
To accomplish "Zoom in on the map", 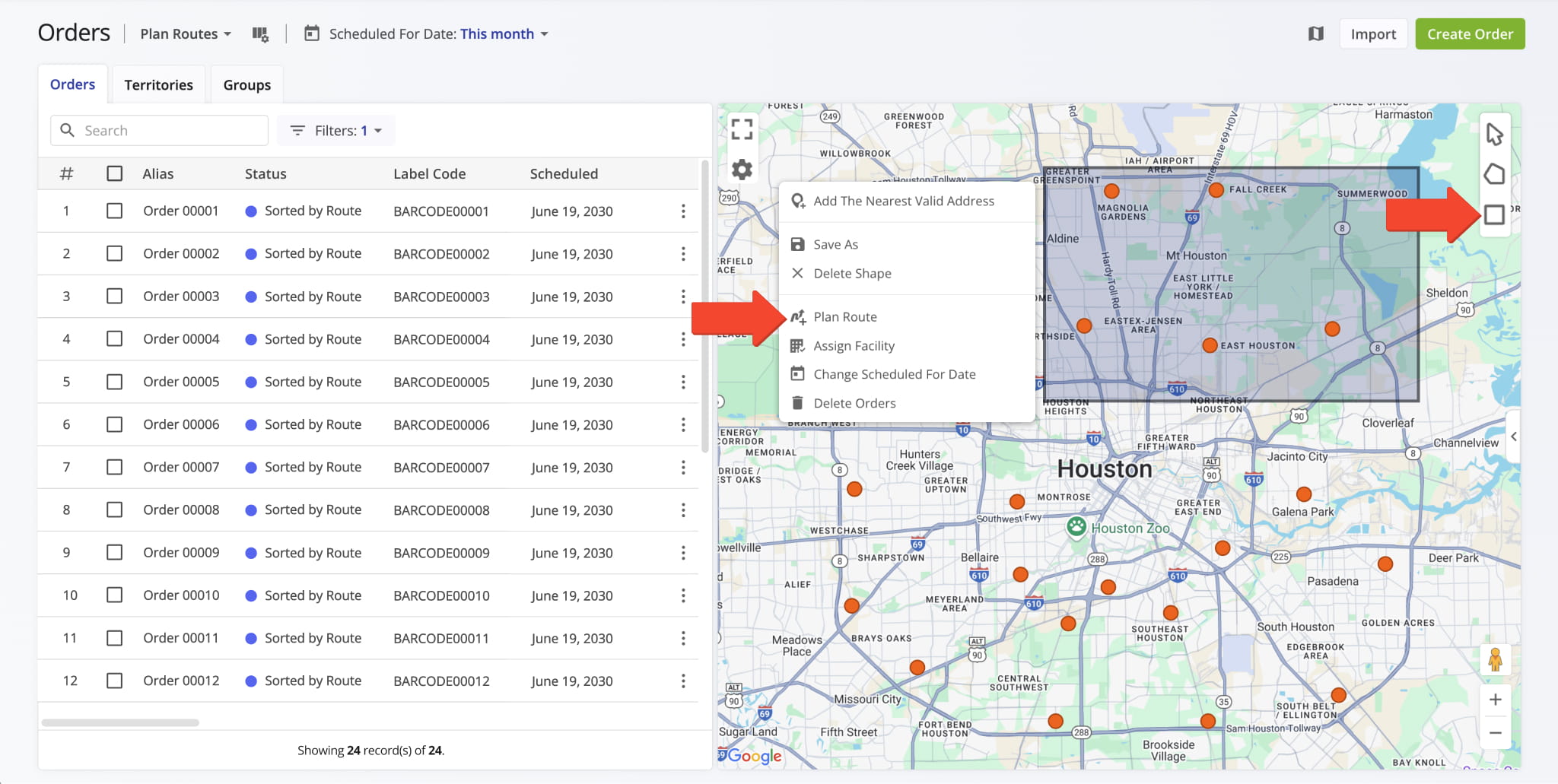I will 1495,700.
